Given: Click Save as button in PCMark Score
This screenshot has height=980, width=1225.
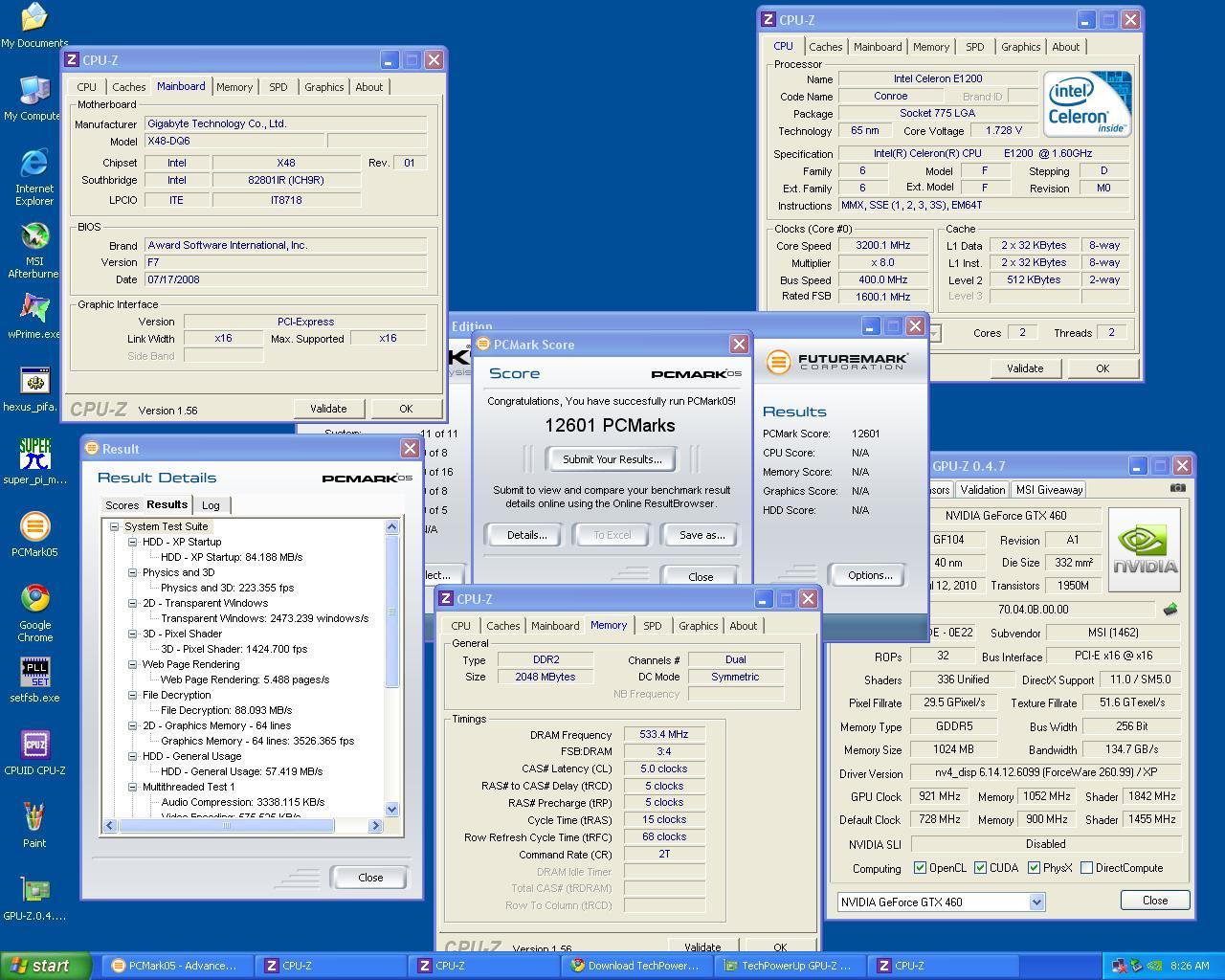Looking at the screenshot, I should 702,535.
